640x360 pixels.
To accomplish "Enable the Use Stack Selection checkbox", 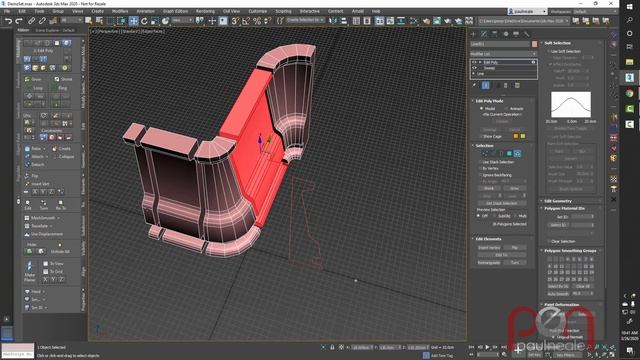I will coord(480,162).
